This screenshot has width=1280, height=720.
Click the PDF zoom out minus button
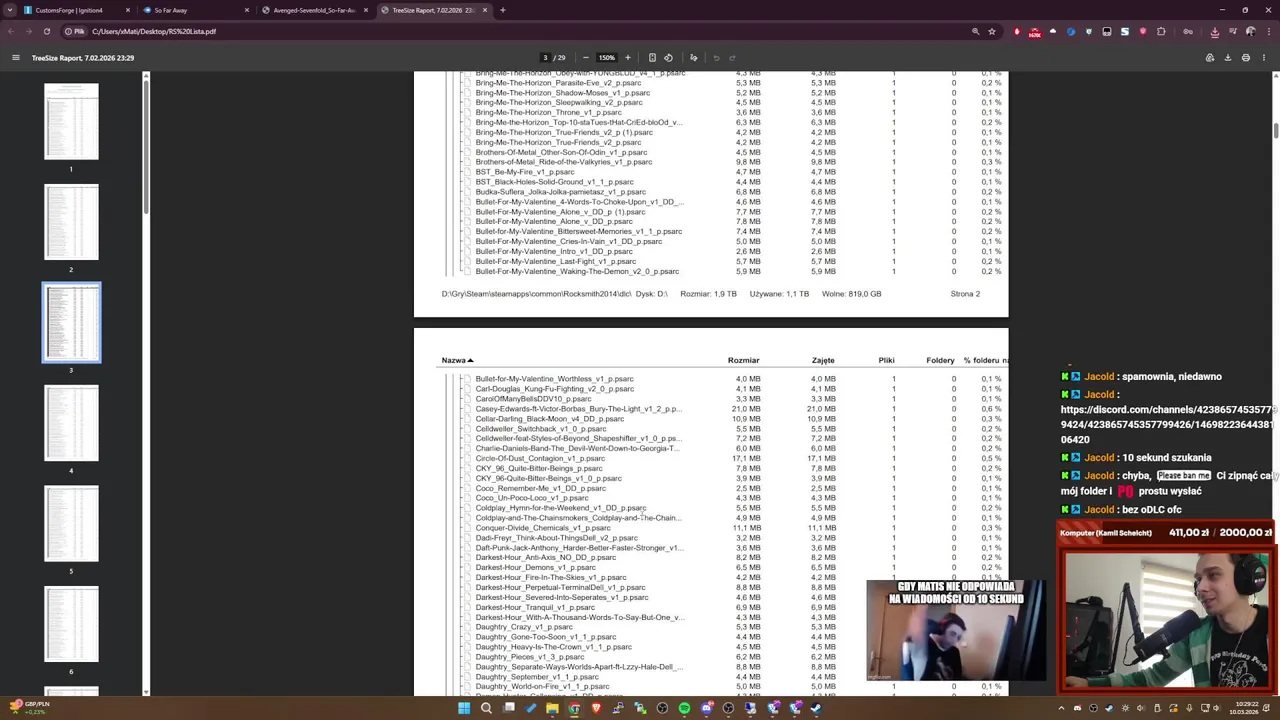(x=586, y=57)
